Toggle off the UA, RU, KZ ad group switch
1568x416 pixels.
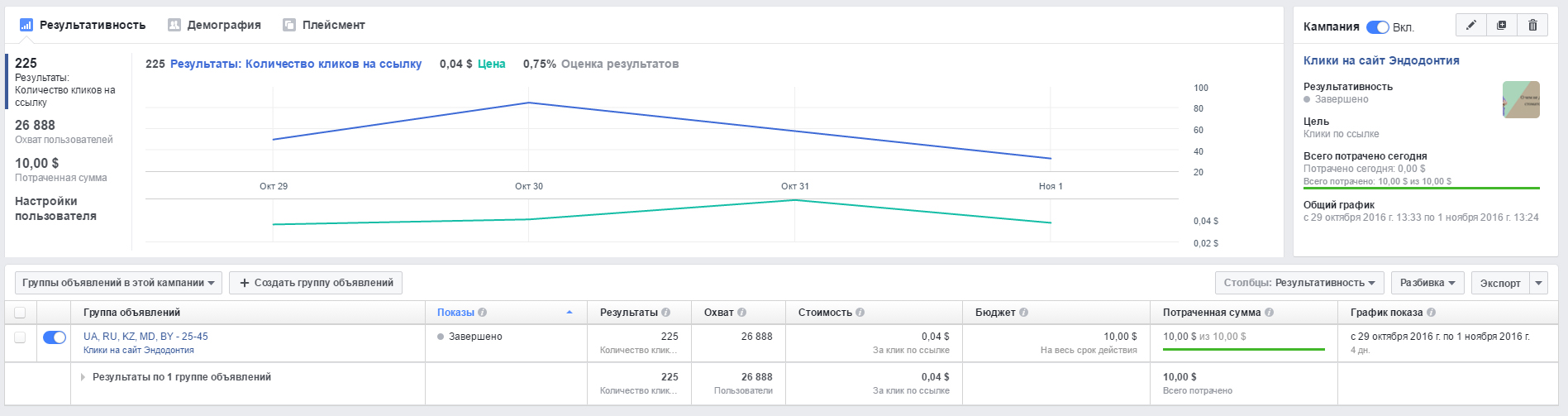[x=54, y=337]
